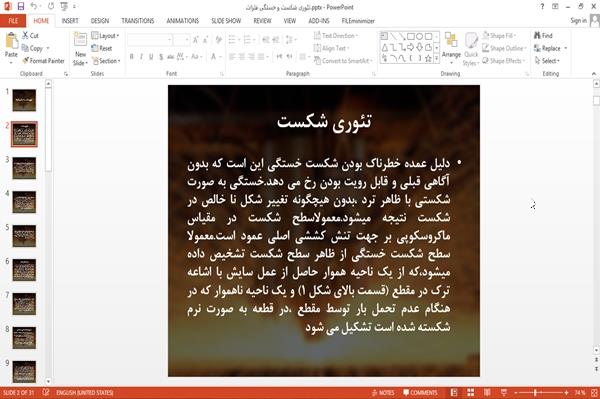
Task: Reset the slide layout with Reset
Action: pos(102,48)
